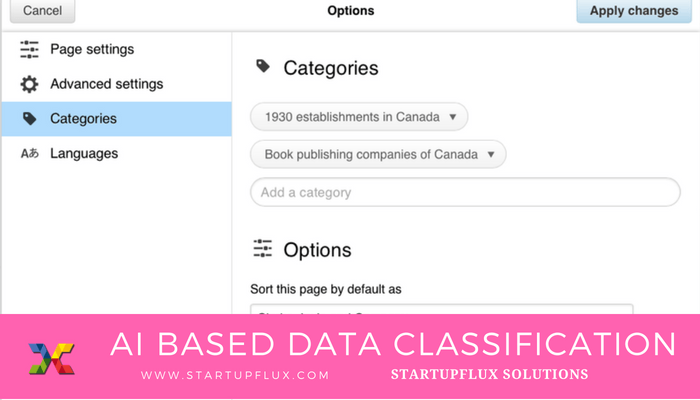The width and height of the screenshot is (700, 400).
Task: Click the Advanced settings gear icon
Action: tap(29, 84)
